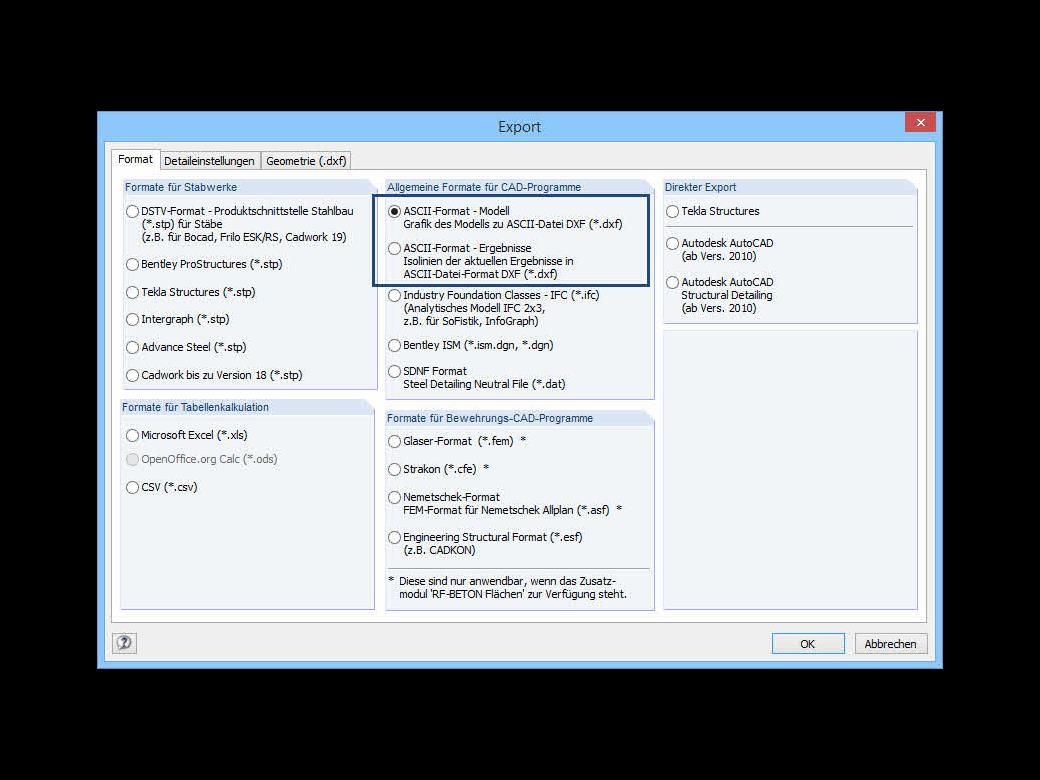Screen dimensions: 1040x780
Task: Select Microsoft Excel (*.xls) output
Action: pyautogui.click(x=132, y=435)
